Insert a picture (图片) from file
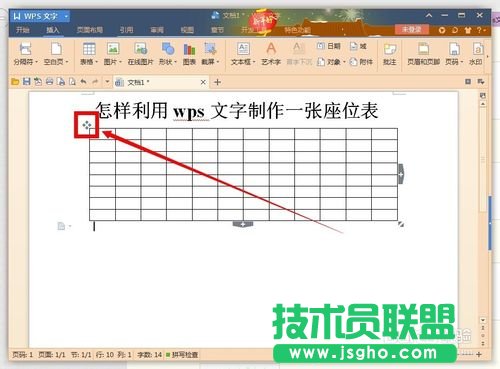 (x=113, y=53)
